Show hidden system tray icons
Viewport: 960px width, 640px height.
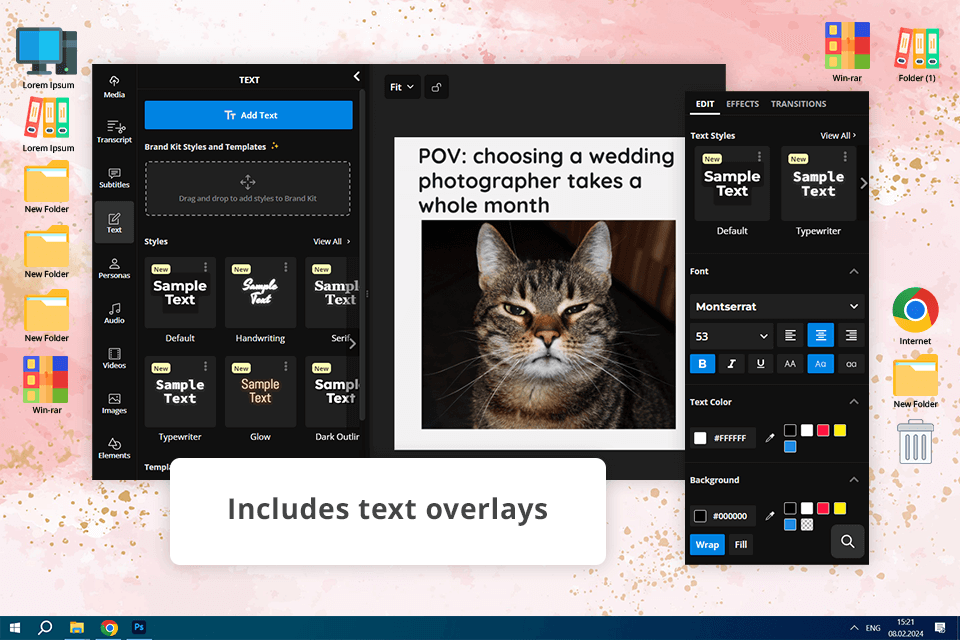pos(853,628)
